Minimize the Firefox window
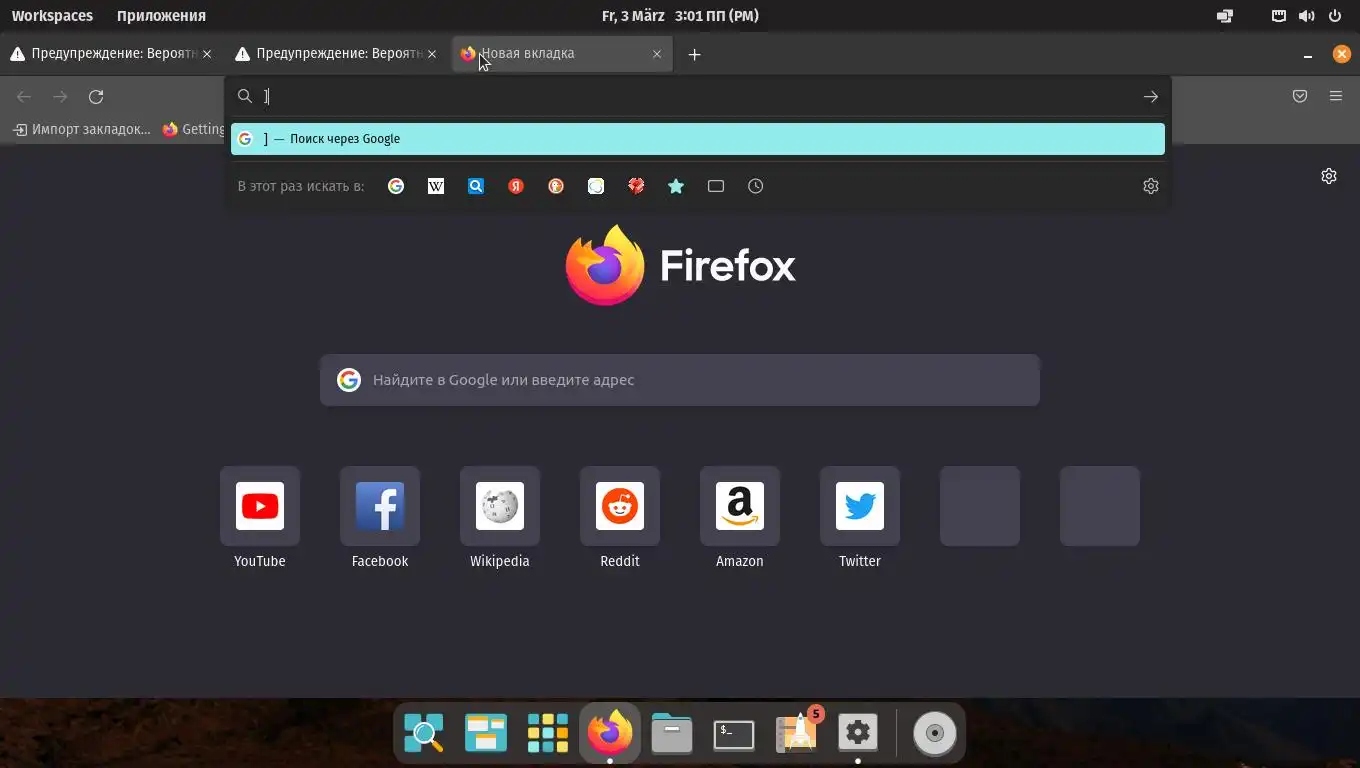The height and width of the screenshot is (768, 1360). (x=1308, y=54)
